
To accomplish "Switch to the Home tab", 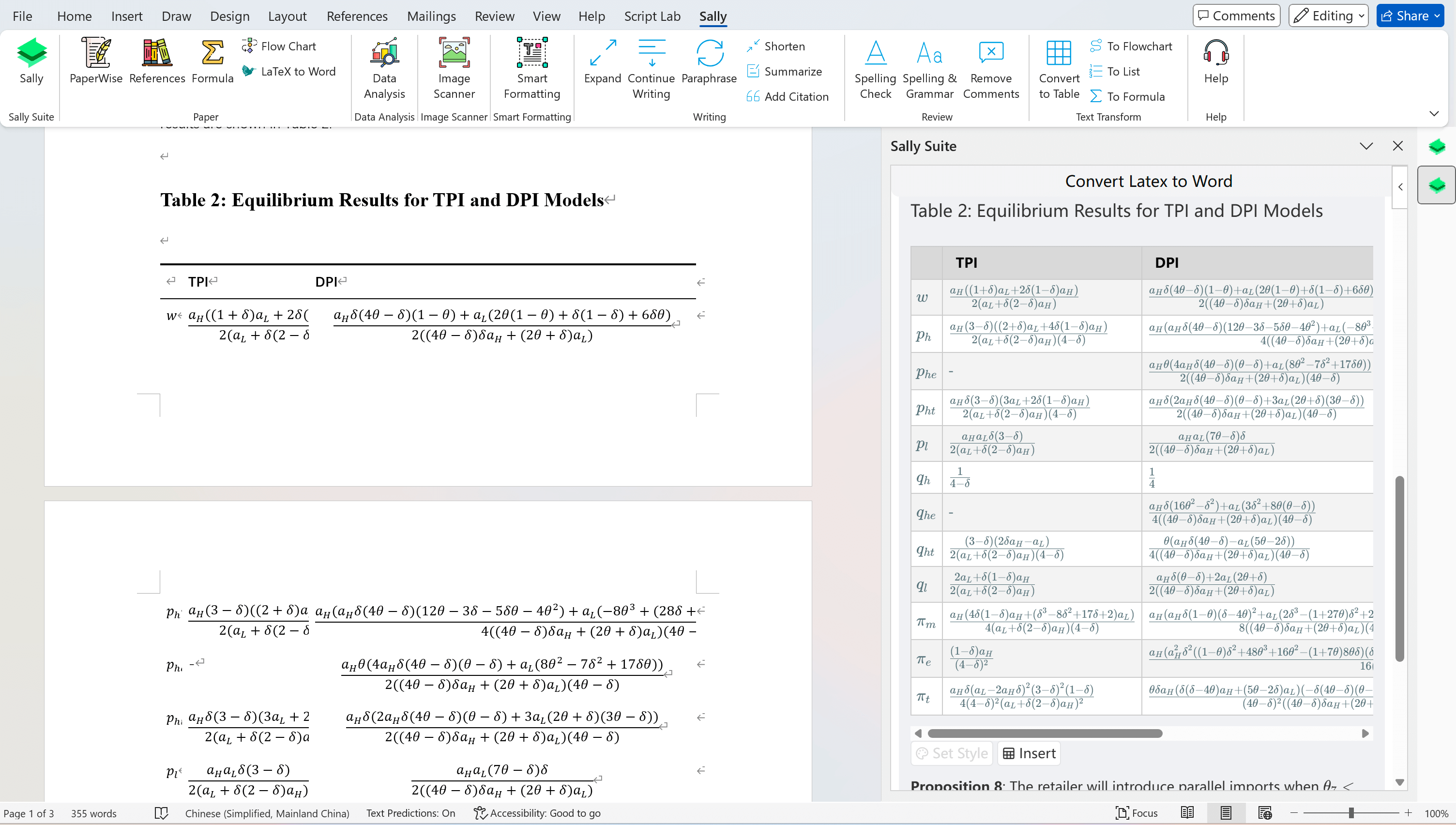I will 74,16.
